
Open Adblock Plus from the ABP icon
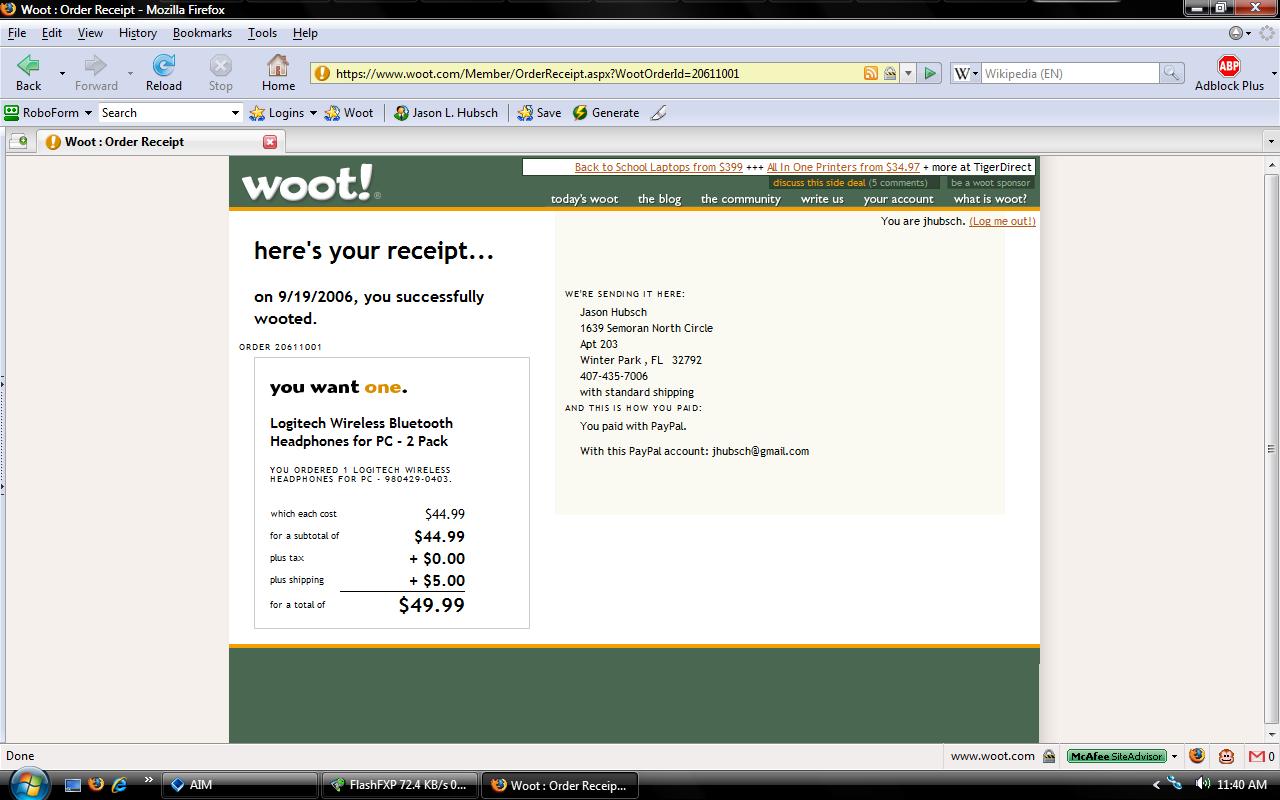(1228, 66)
